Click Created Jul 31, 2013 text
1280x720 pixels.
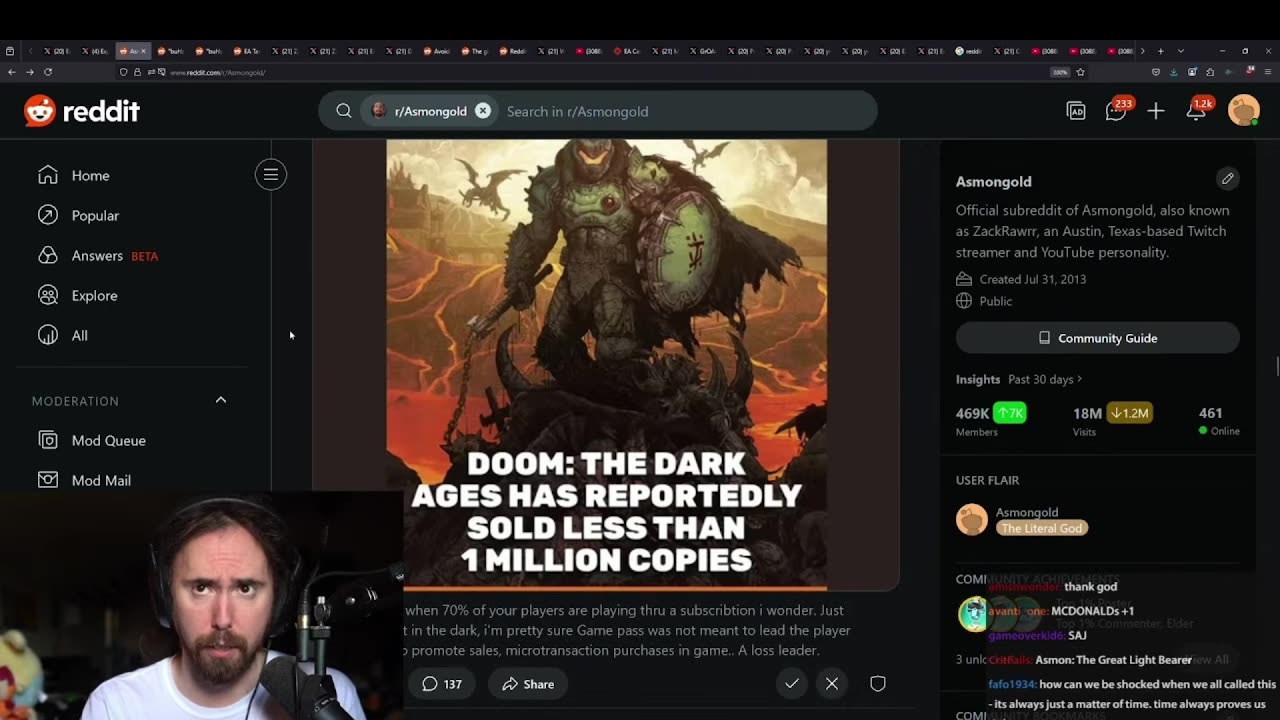point(1032,279)
